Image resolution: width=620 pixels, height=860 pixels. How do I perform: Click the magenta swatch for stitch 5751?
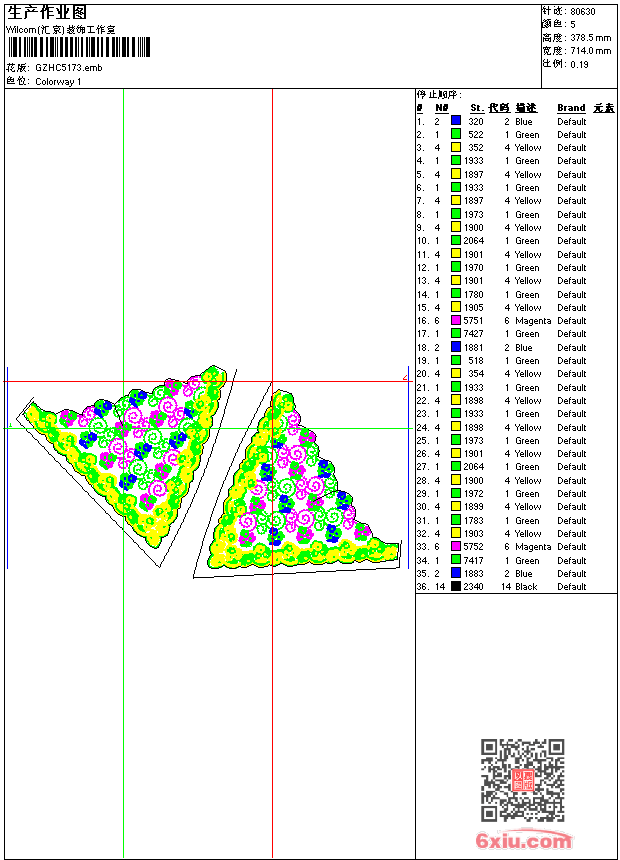[456, 321]
